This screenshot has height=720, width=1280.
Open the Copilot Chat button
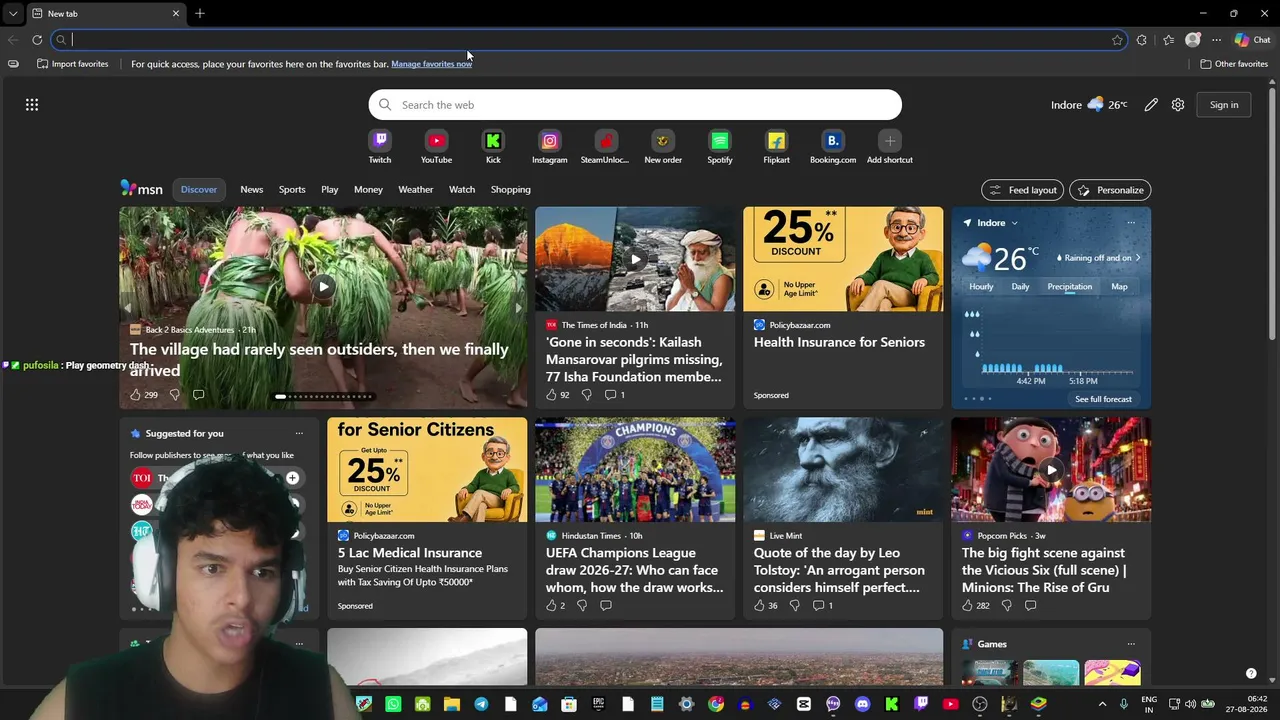click(x=1252, y=40)
